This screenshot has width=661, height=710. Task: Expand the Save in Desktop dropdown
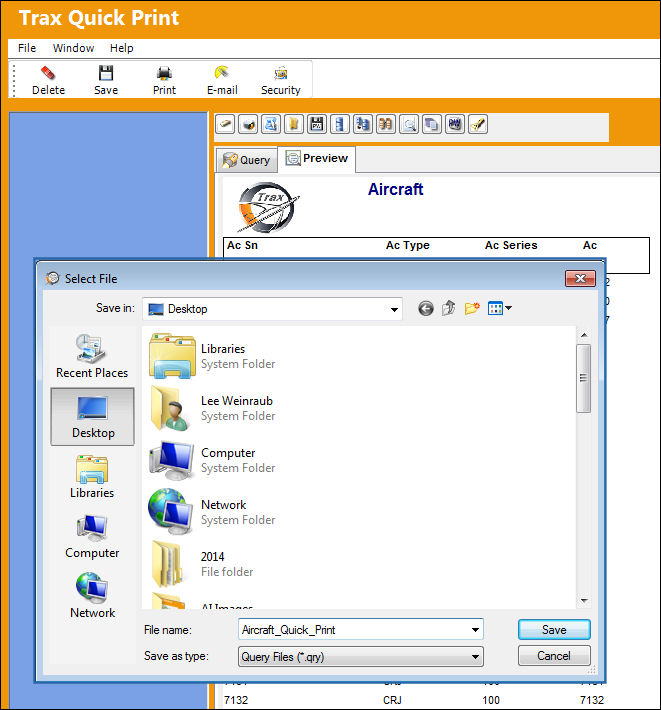tap(394, 310)
